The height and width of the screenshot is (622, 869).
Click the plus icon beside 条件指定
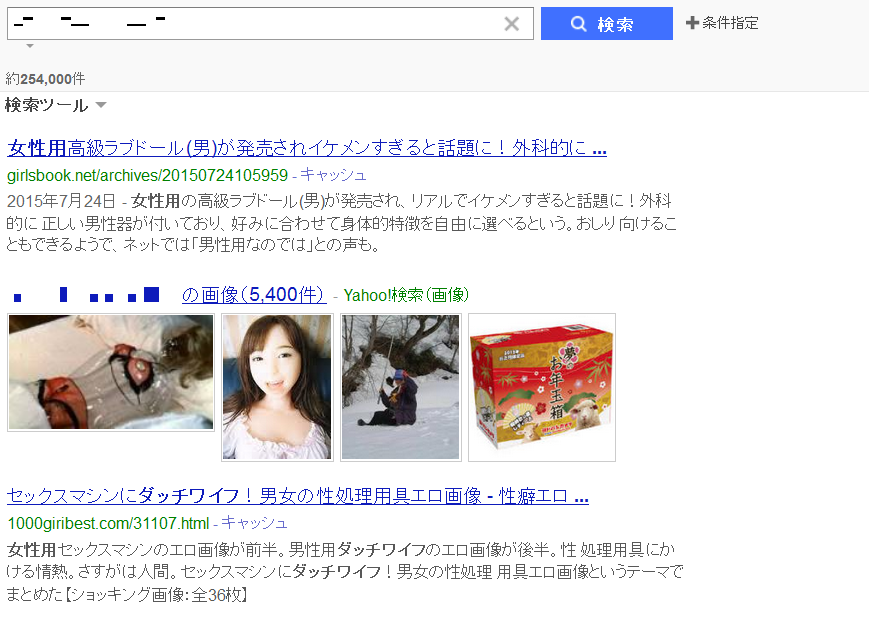tap(692, 23)
